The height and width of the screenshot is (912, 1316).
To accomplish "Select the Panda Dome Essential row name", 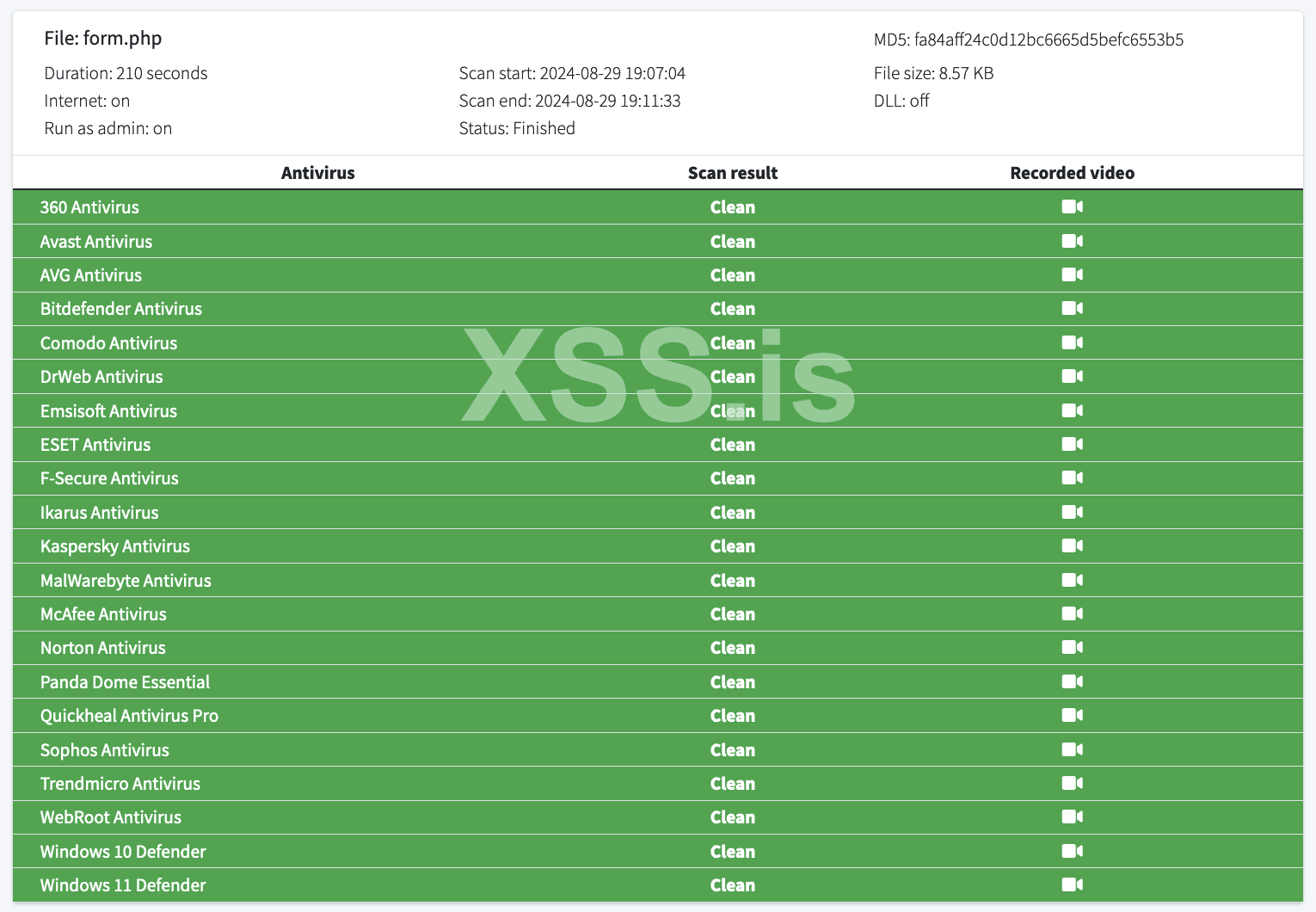I will tap(125, 682).
